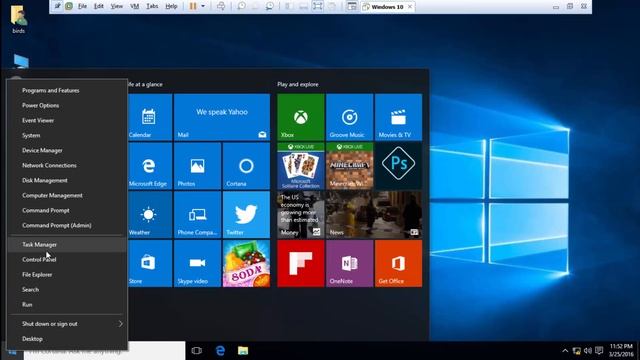The width and height of the screenshot is (640, 360).
Task: Show hidden system tray icons
Action: coord(565,351)
